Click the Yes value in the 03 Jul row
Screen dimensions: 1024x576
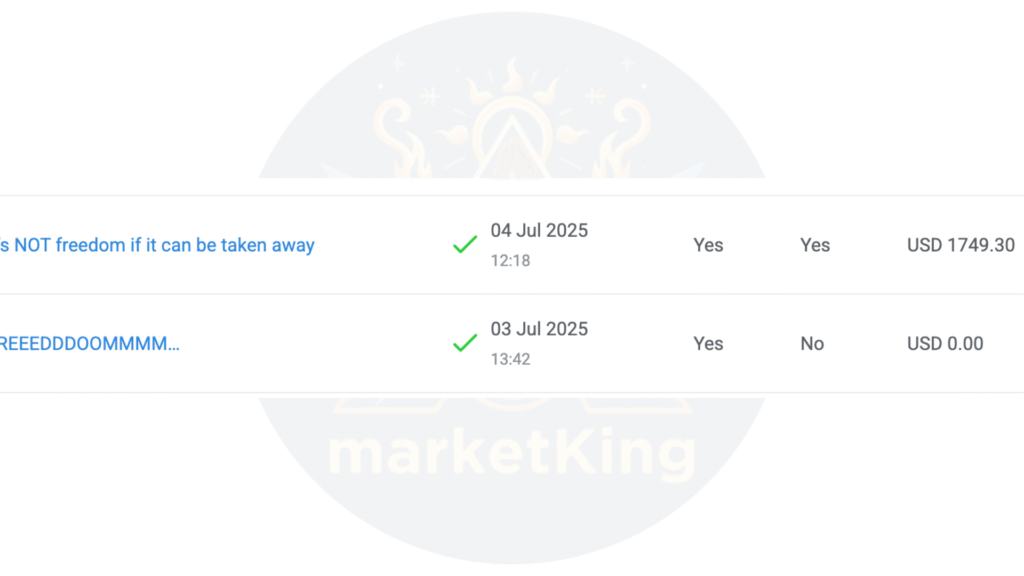708,344
